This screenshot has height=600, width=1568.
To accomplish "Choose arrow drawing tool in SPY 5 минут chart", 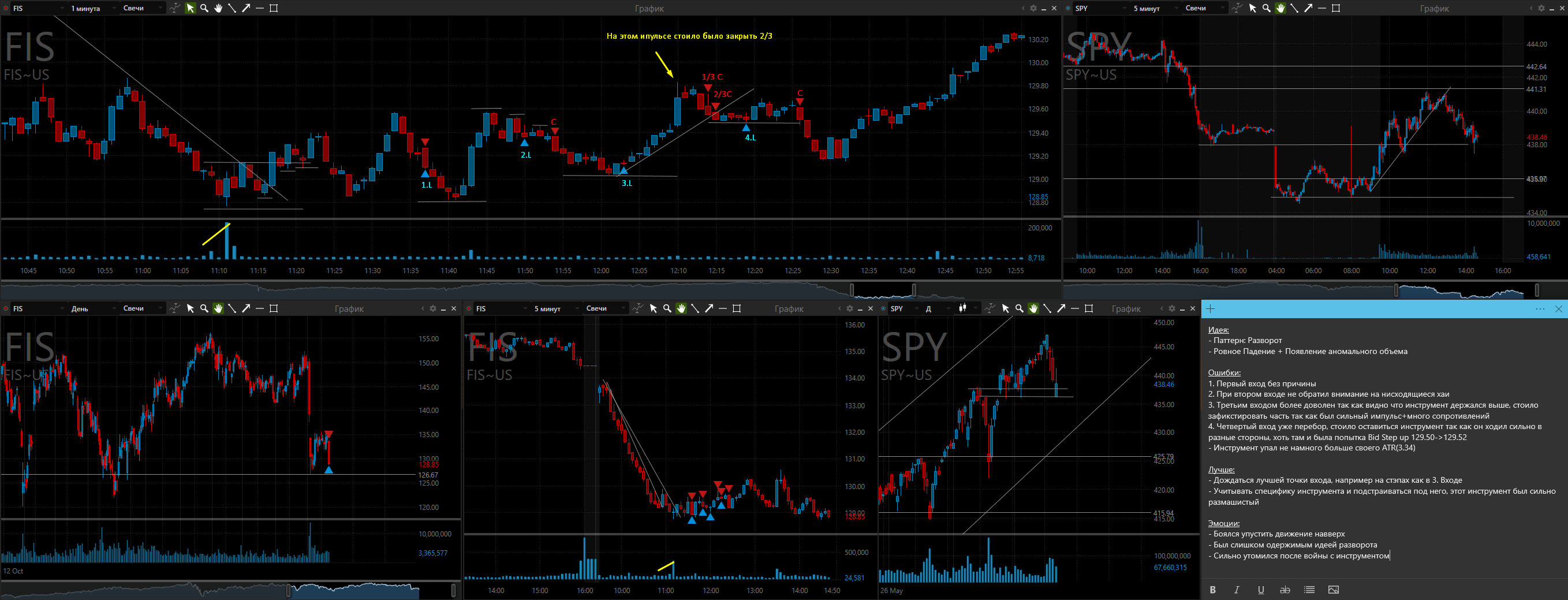I will click(1308, 8).
